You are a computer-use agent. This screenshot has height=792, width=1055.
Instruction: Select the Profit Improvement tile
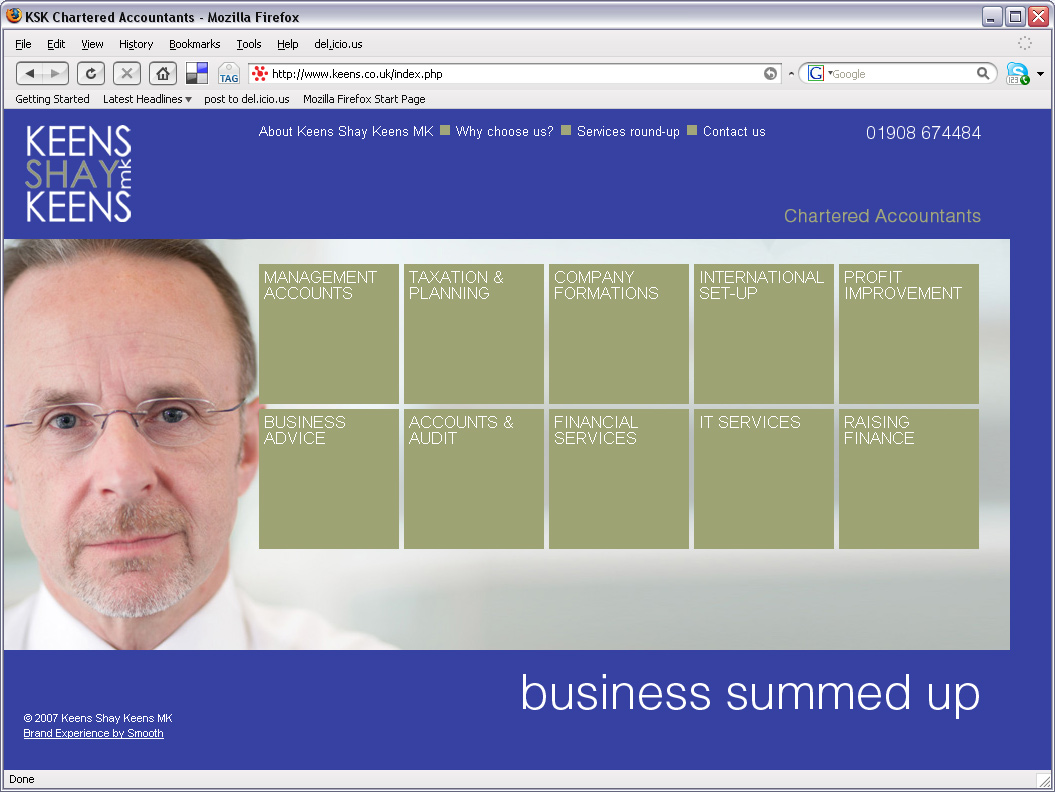pos(908,334)
